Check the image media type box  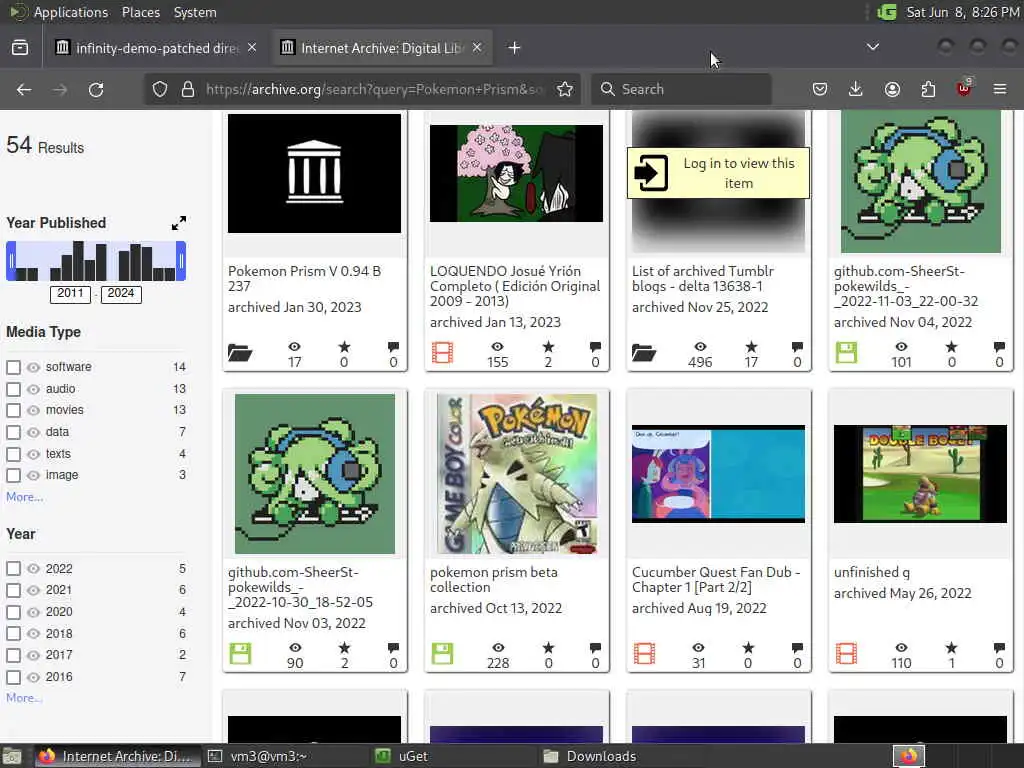(x=13, y=475)
